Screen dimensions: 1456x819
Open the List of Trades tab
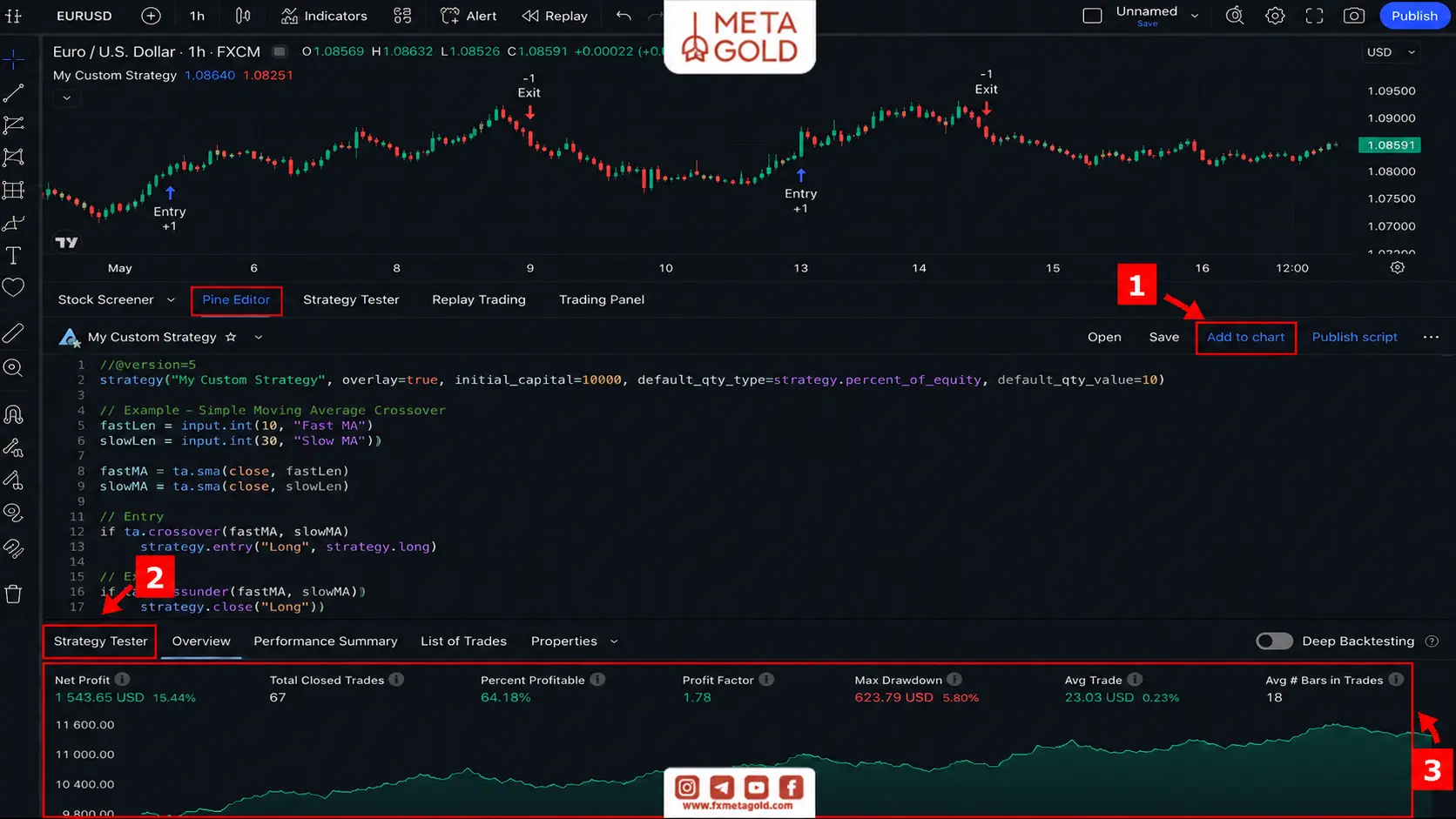(463, 641)
